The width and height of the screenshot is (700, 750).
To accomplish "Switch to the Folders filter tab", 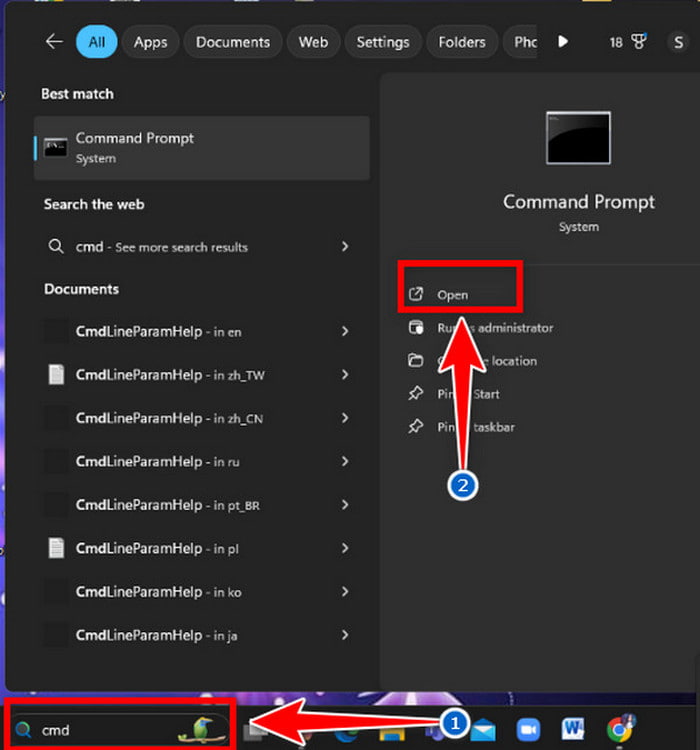I will coord(462,42).
